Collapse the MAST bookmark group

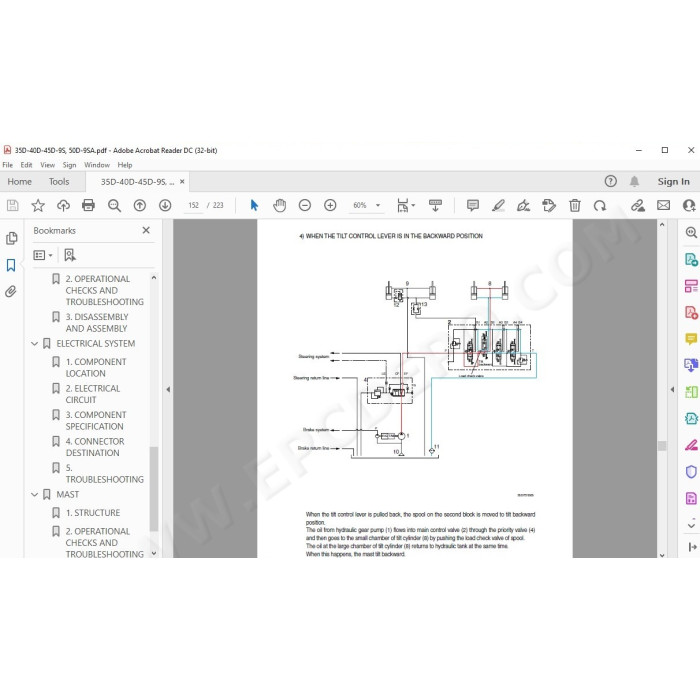tap(34, 495)
